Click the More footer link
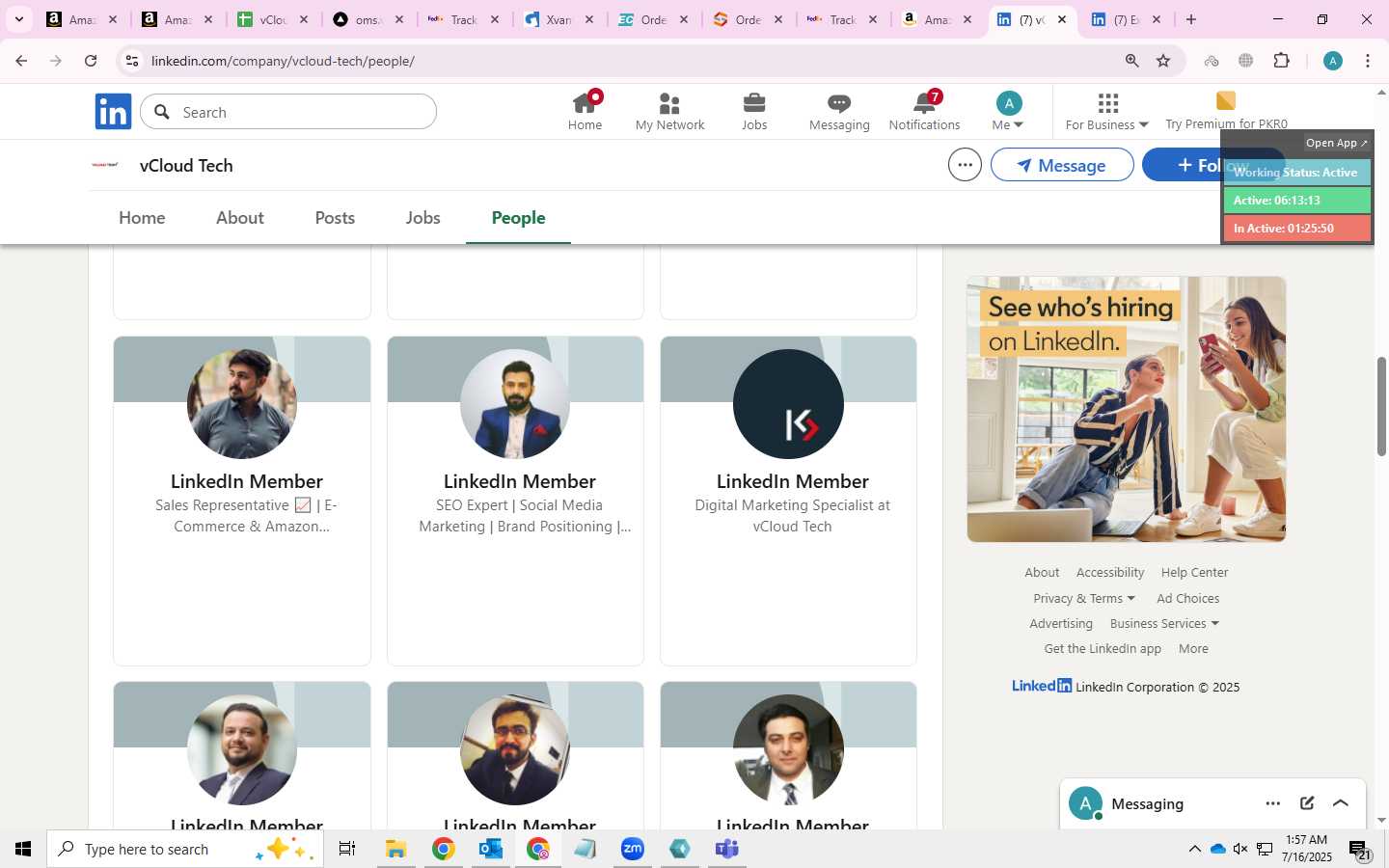 [1193, 648]
